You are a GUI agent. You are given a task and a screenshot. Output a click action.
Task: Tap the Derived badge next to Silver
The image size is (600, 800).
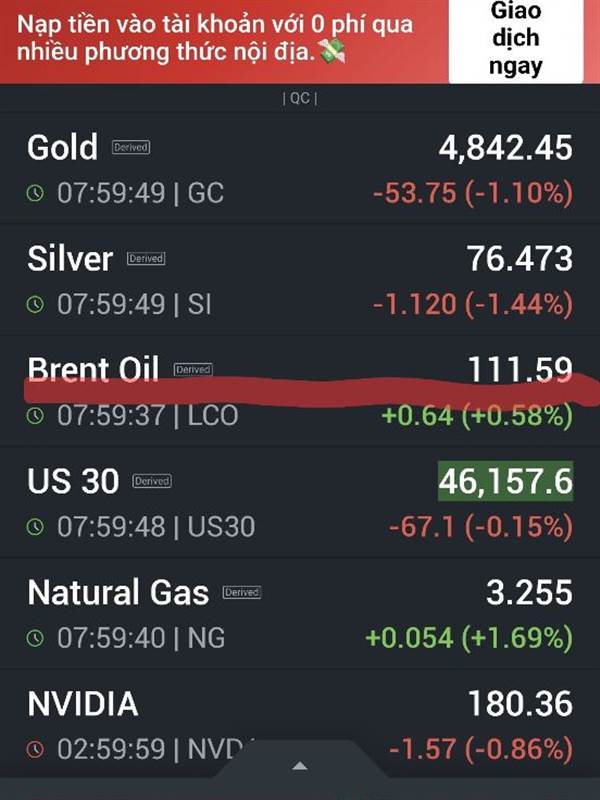145,258
